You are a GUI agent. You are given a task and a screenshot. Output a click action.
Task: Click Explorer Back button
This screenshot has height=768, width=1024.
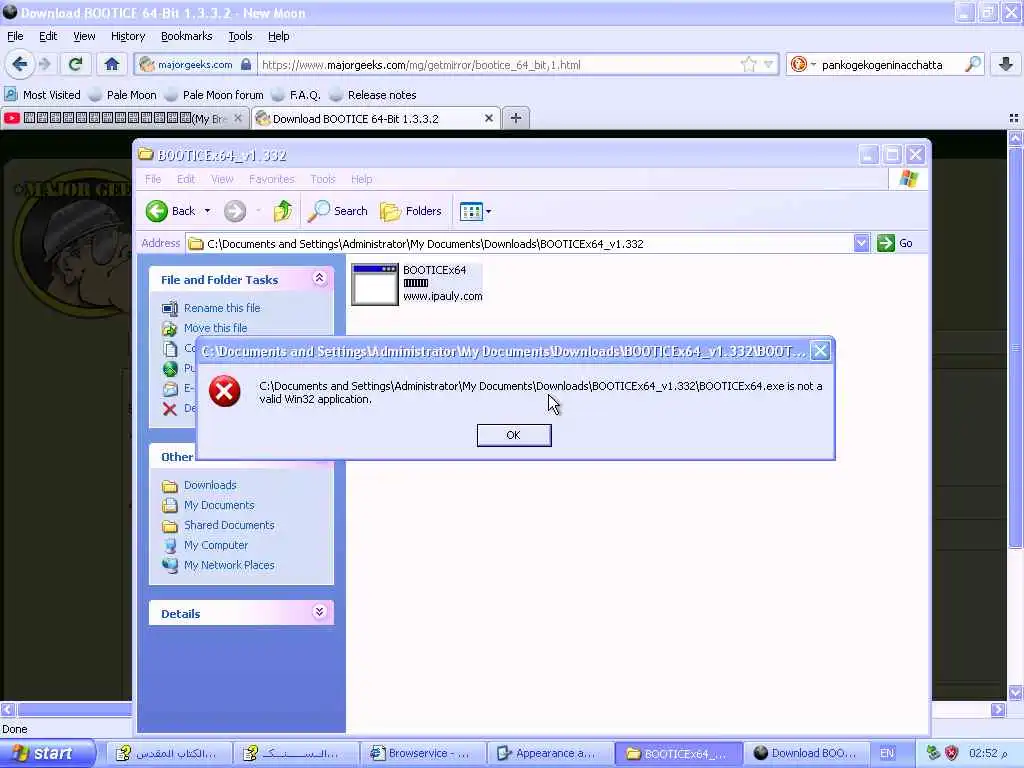170,211
